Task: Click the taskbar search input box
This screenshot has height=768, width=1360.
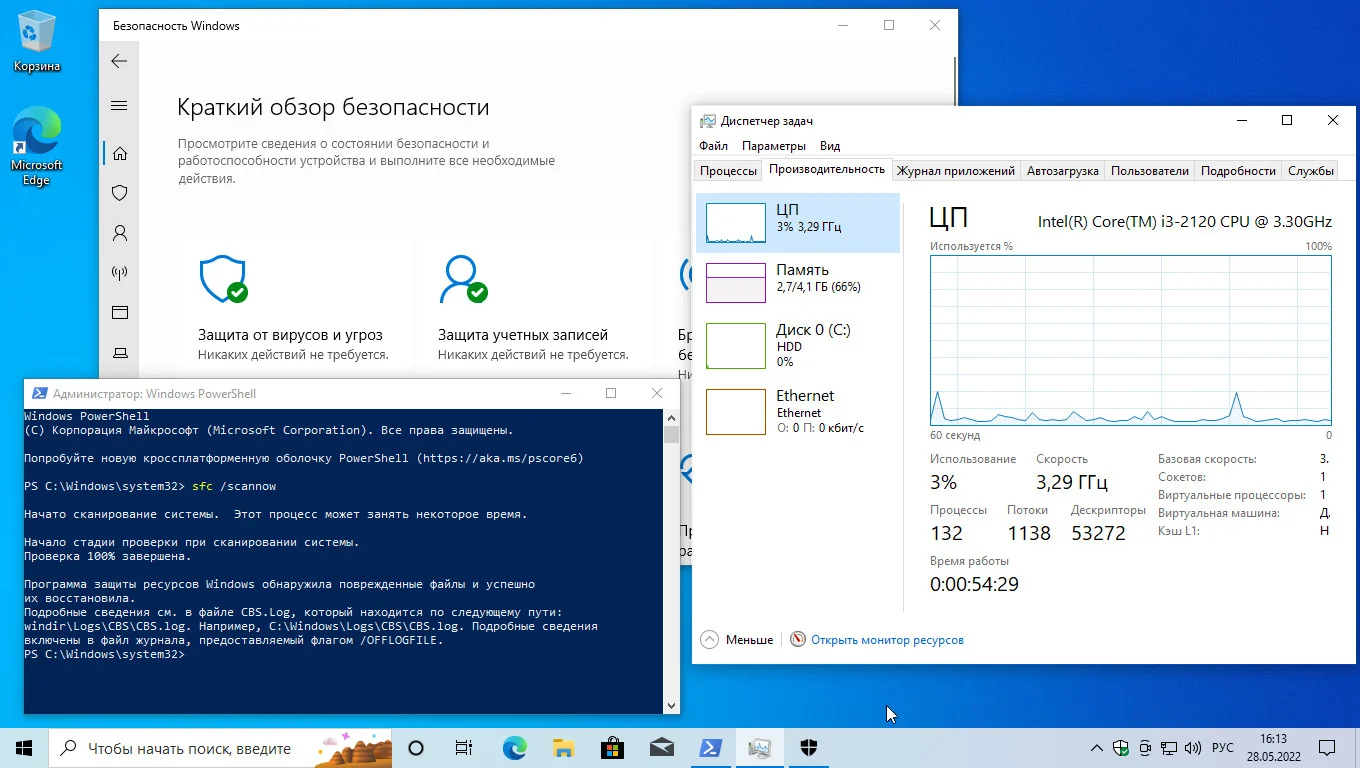Action: coord(190,748)
